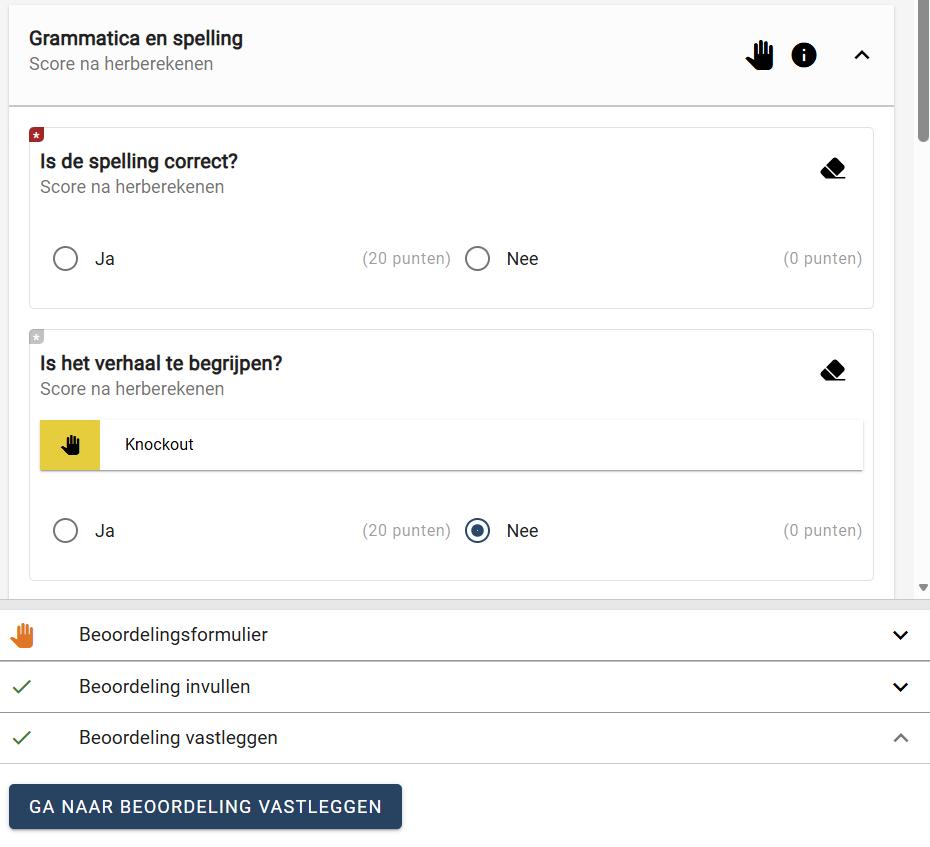Clear answer with eraser for spelling question

coord(833,168)
